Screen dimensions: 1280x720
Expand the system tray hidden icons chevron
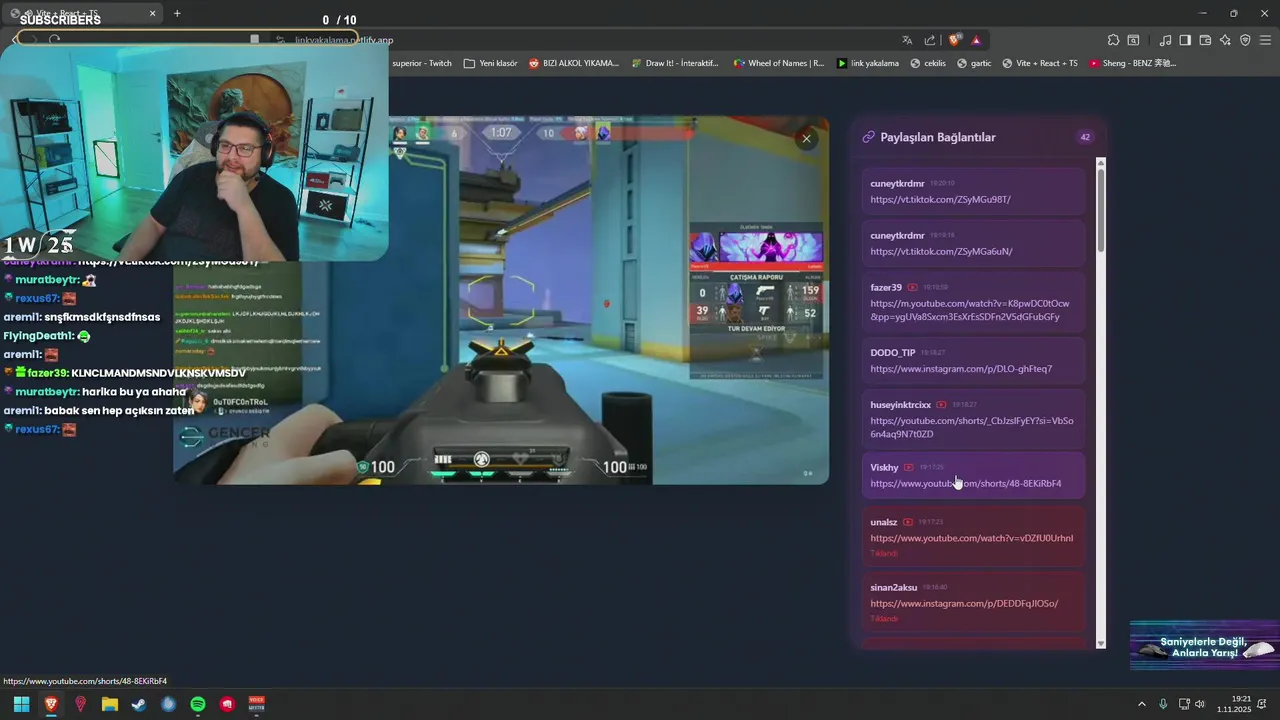coord(1141,704)
